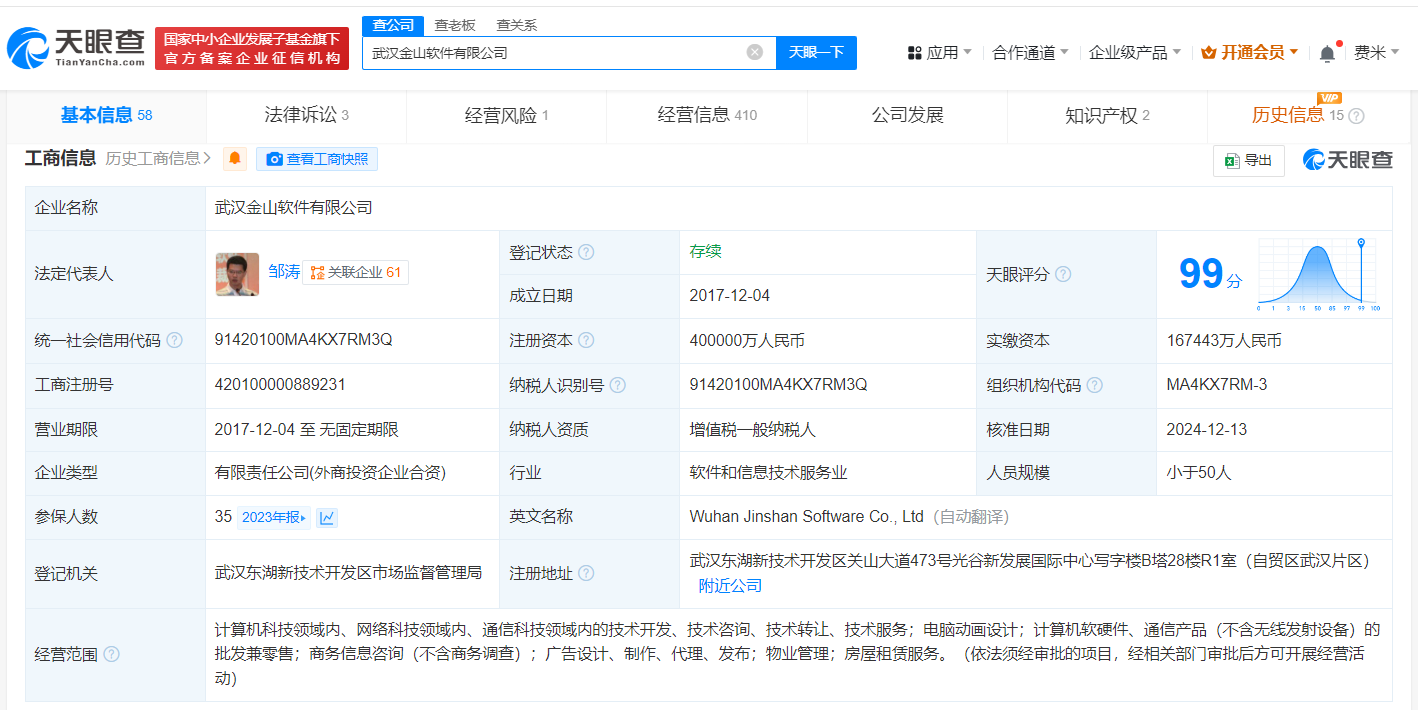Screen dimensions: 1418x710
Task: Open the 企业级产品 dropdown
Action: [1134, 53]
